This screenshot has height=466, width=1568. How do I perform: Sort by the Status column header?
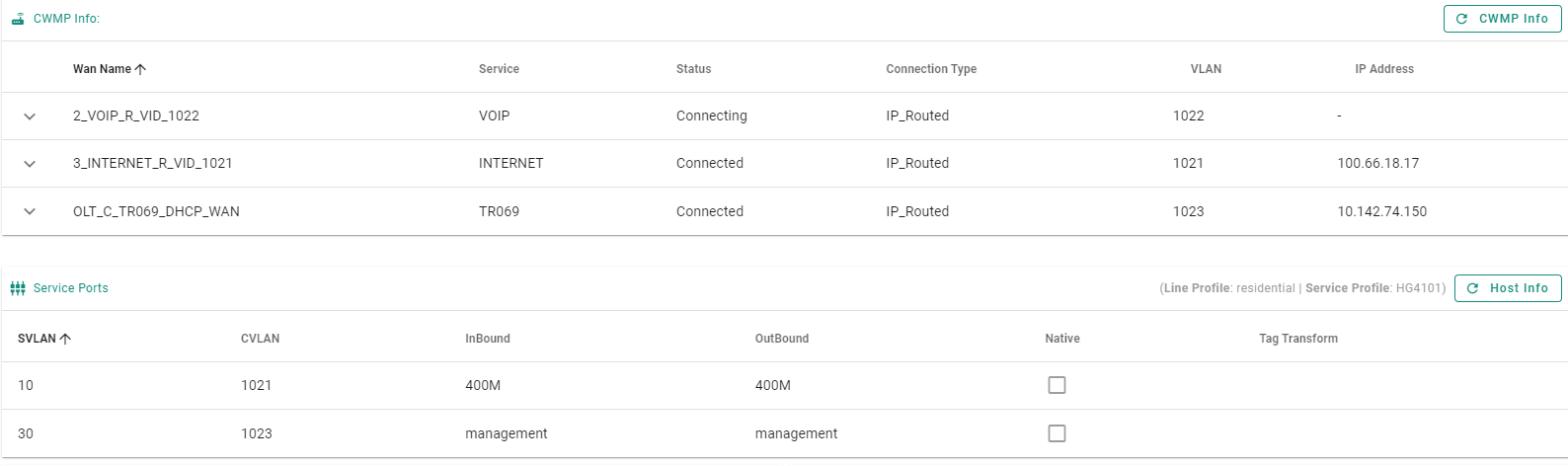coord(693,69)
